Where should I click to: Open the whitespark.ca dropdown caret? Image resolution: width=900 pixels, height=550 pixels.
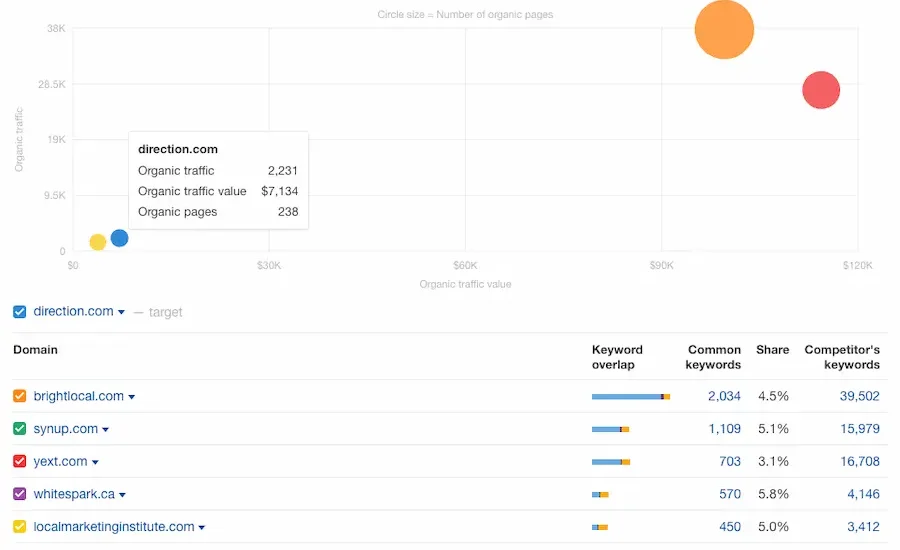[x=122, y=495]
